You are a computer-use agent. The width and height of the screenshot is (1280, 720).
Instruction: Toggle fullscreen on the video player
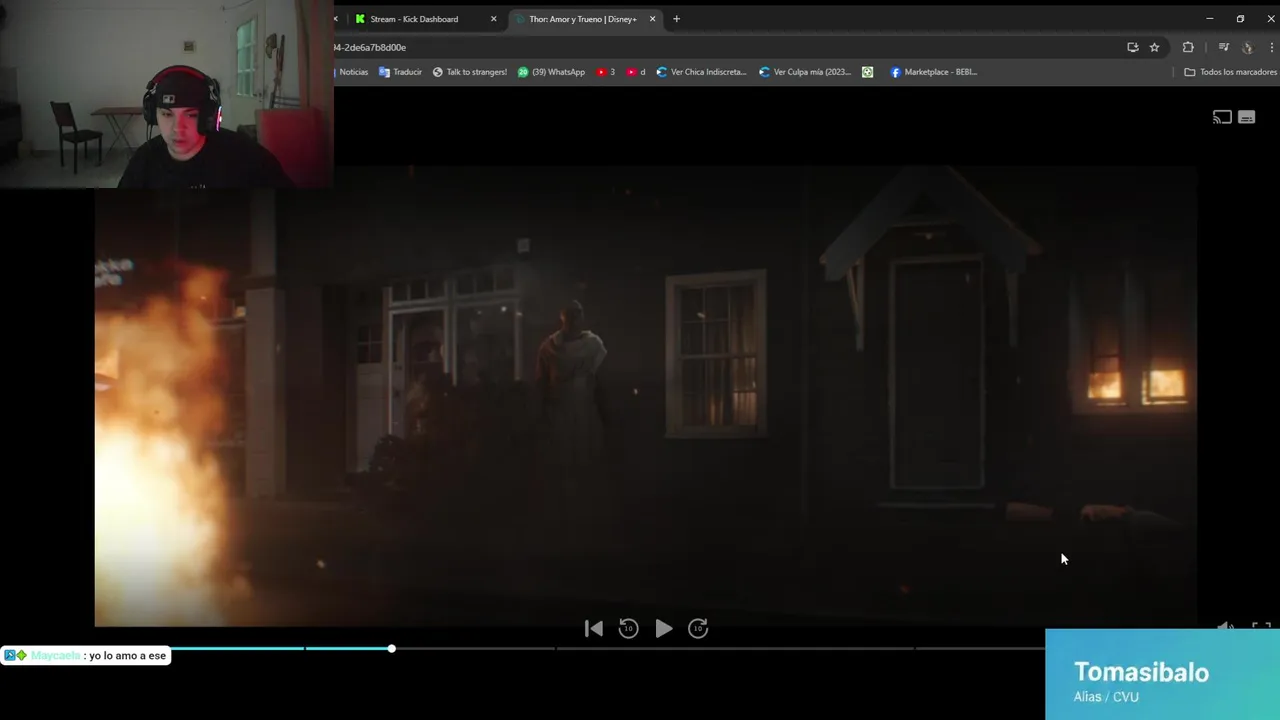pyautogui.click(x=1261, y=627)
